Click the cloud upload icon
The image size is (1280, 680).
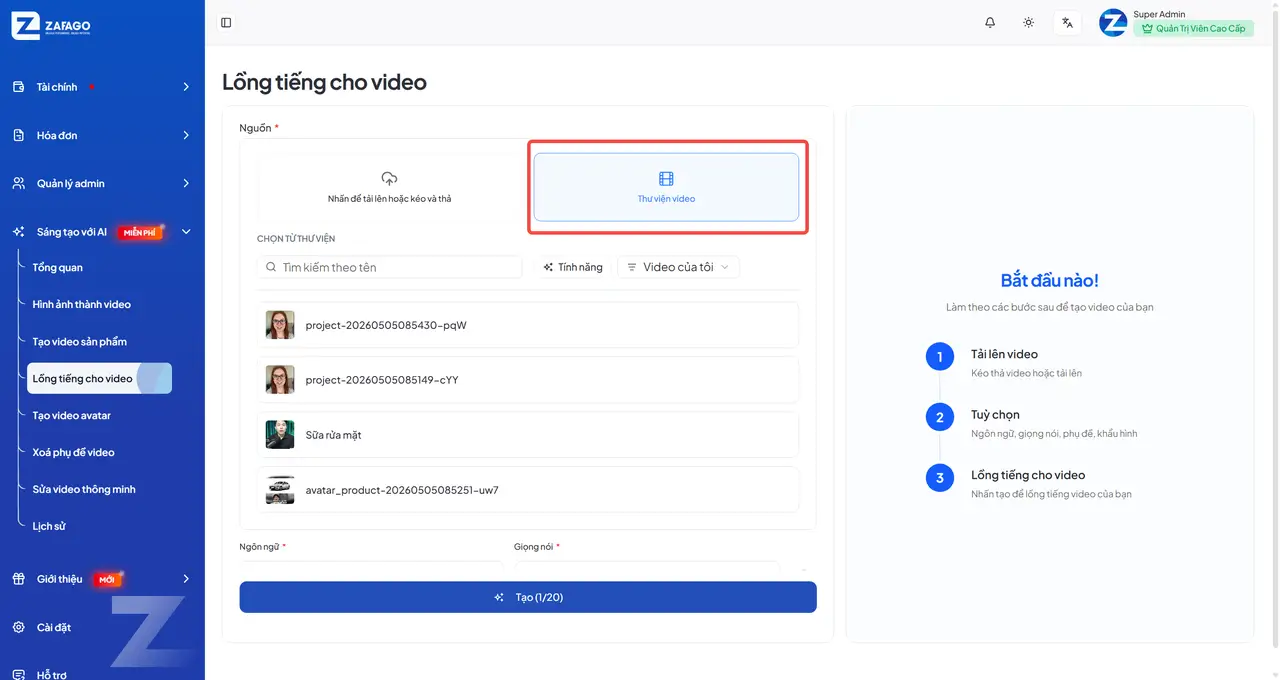pyautogui.click(x=390, y=178)
